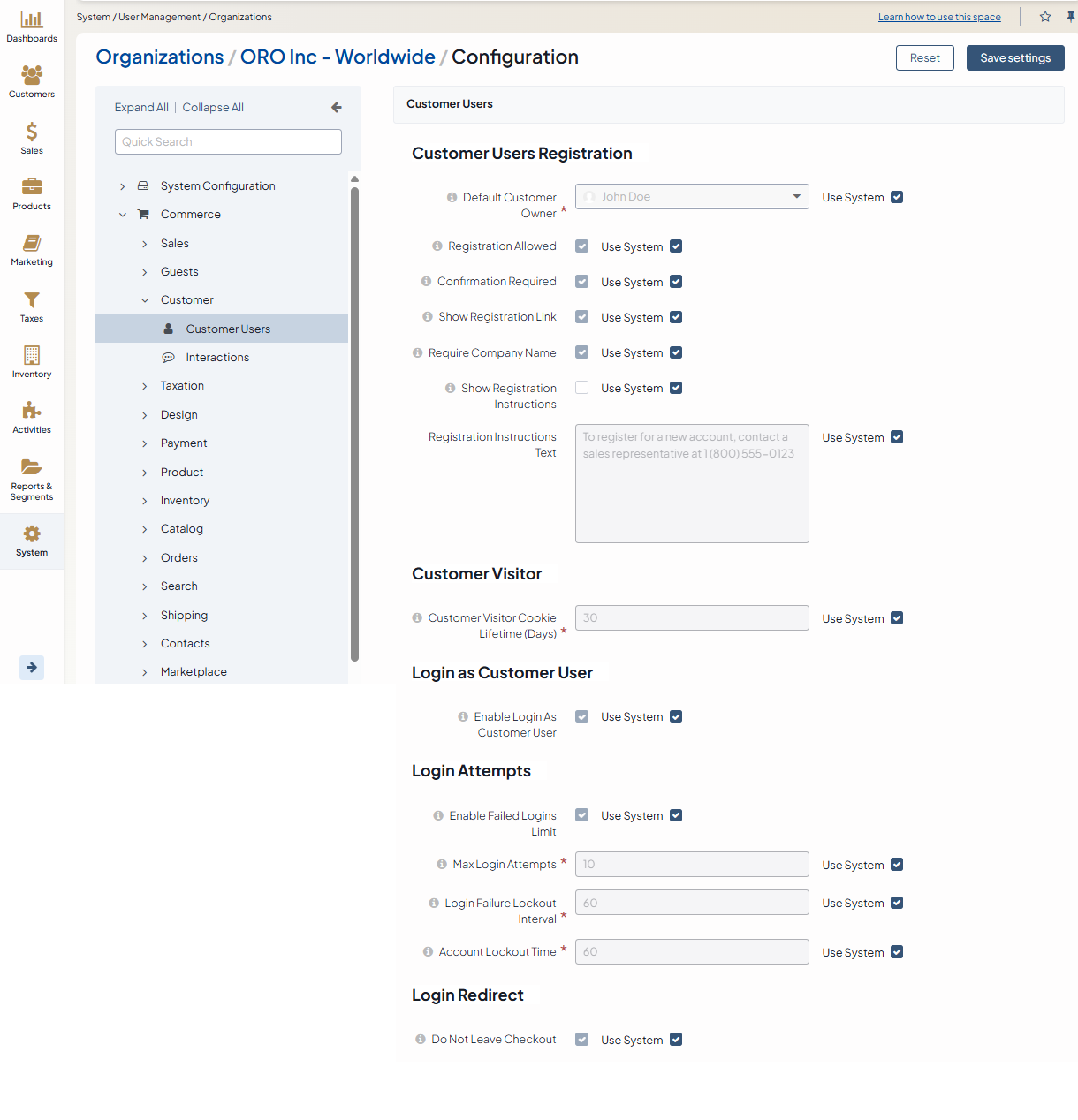This screenshot has height=1120, width=1078.
Task: Click info icon beside Confirmation Required
Action: point(427,282)
